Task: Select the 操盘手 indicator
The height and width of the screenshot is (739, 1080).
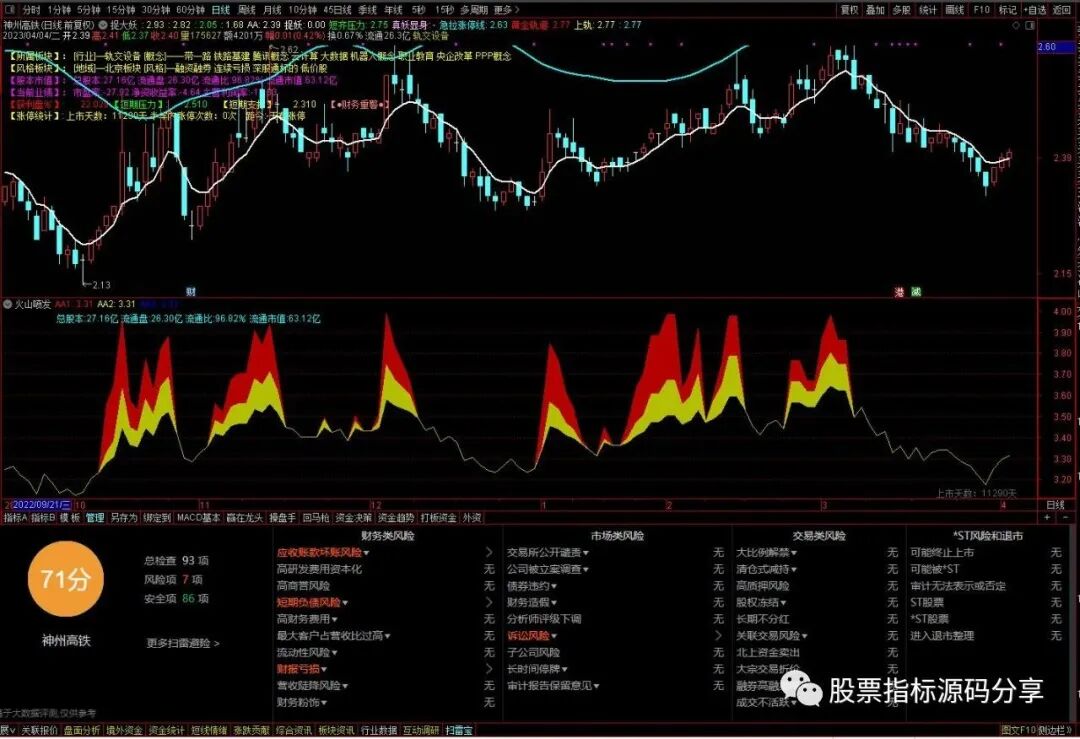Action: pos(282,517)
